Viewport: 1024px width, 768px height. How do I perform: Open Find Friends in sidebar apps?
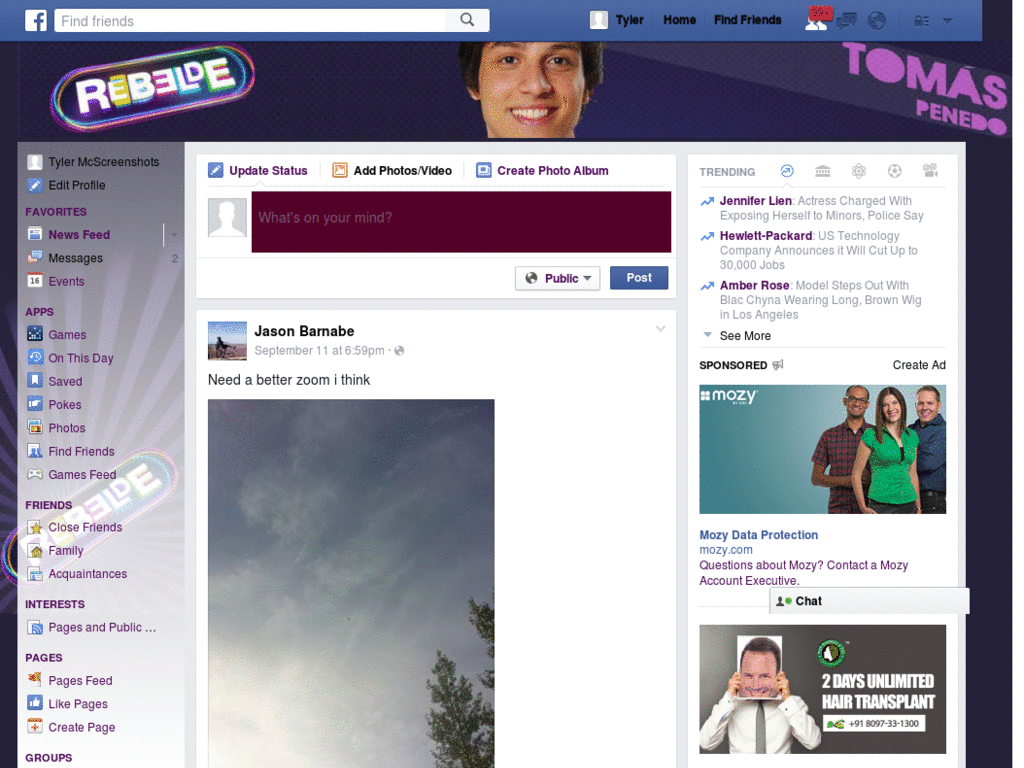pyautogui.click(x=81, y=451)
